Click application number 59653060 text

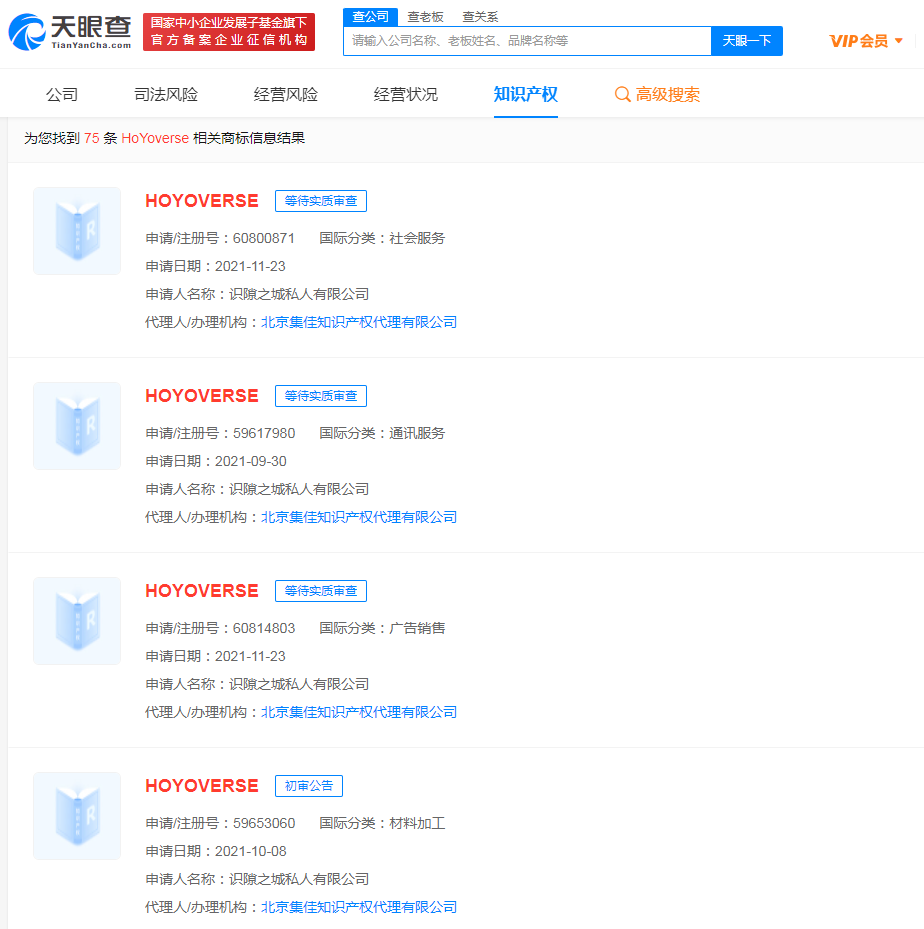click(264, 823)
